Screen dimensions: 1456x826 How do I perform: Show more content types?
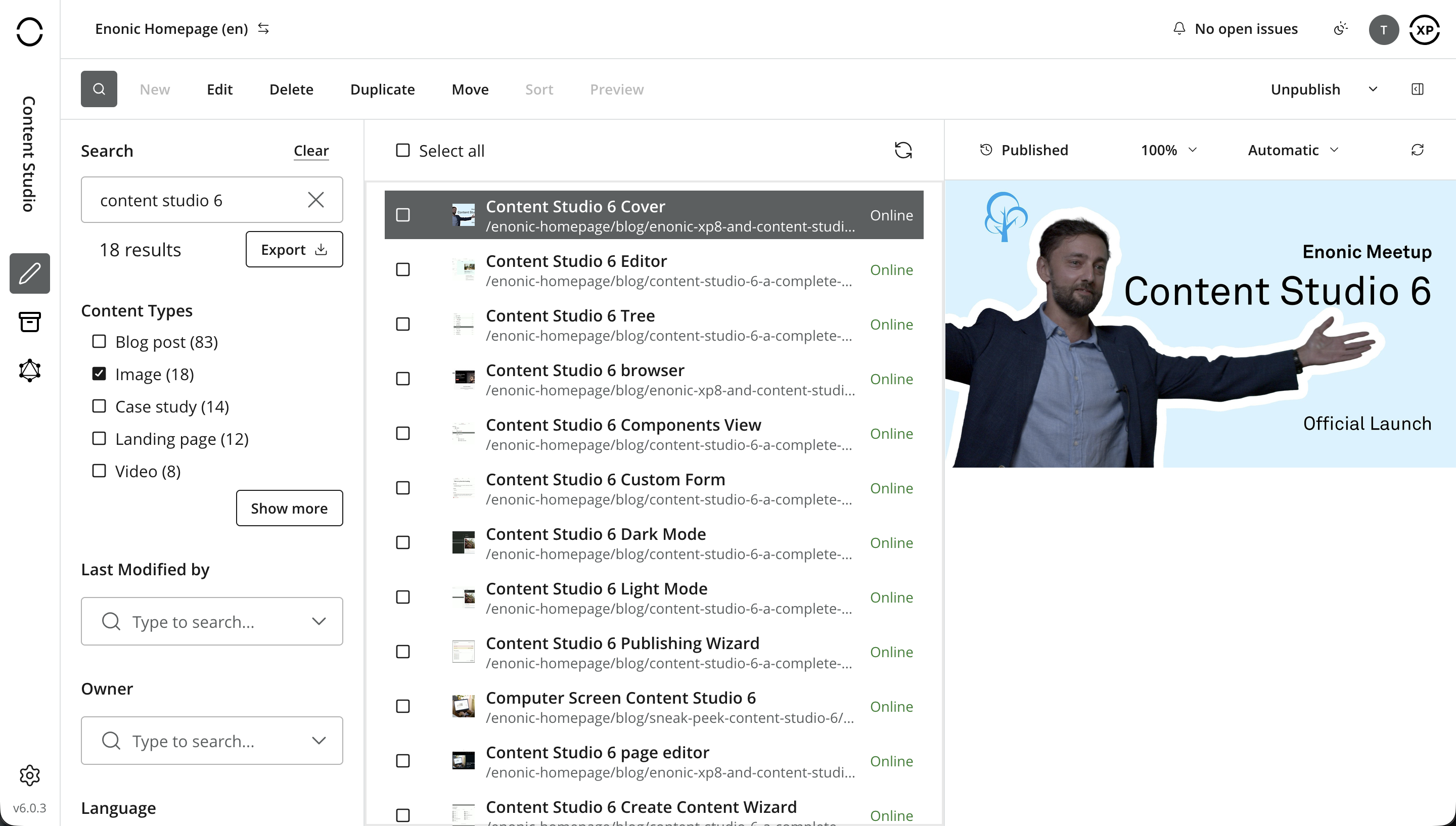289,508
